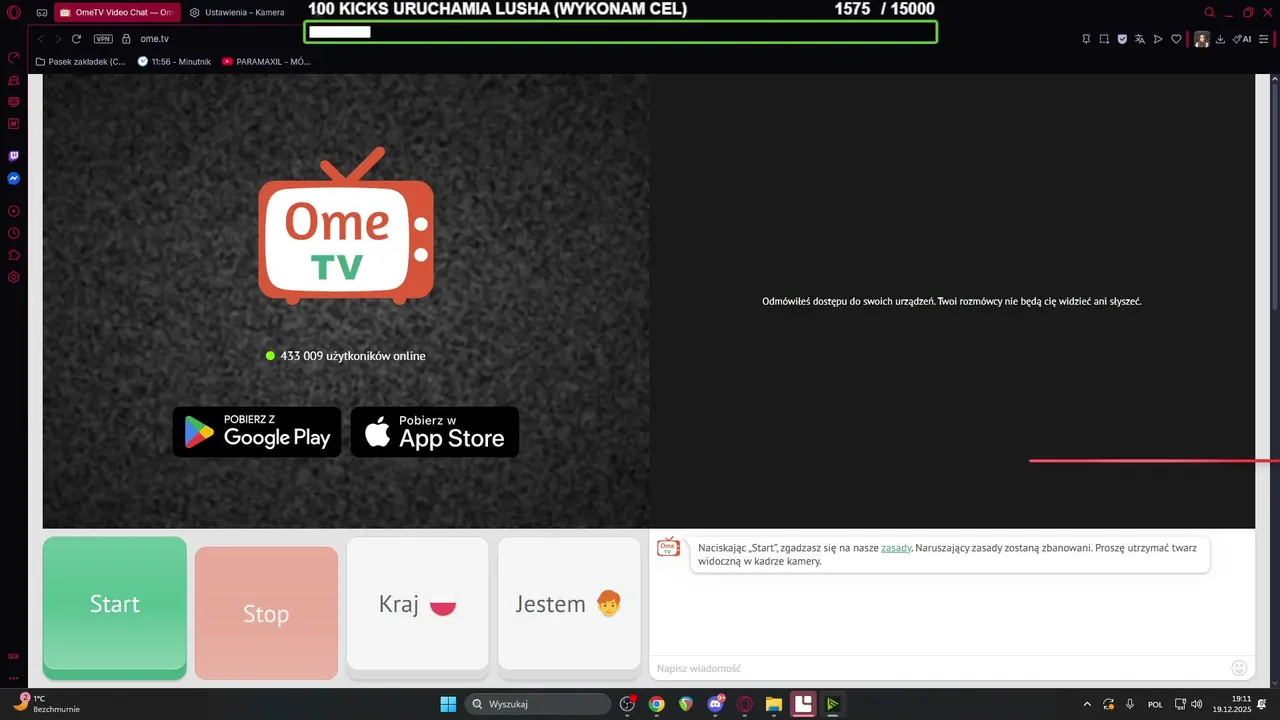Open the Windows Start menu

448,704
